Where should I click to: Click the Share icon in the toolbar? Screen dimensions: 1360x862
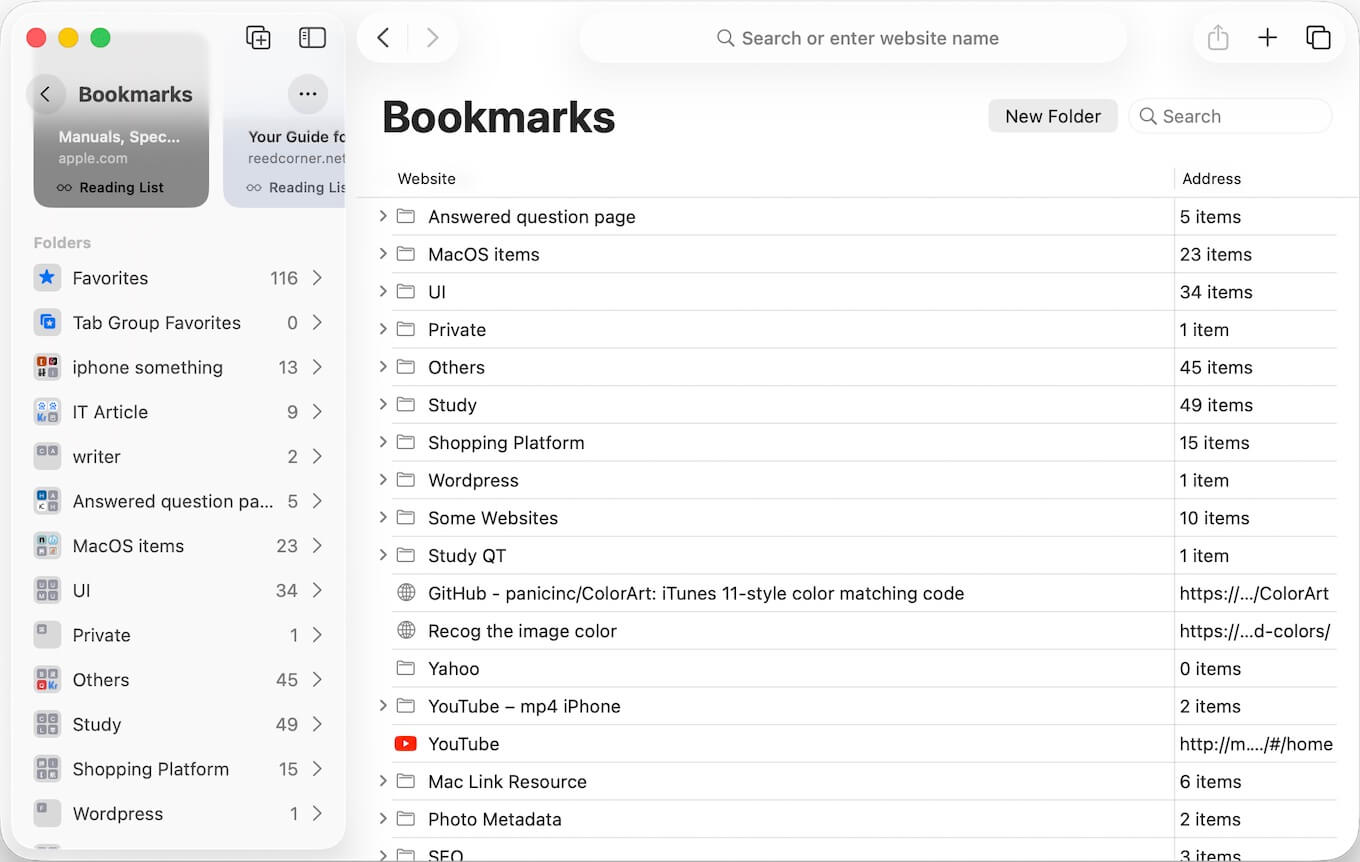pyautogui.click(x=1217, y=38)
